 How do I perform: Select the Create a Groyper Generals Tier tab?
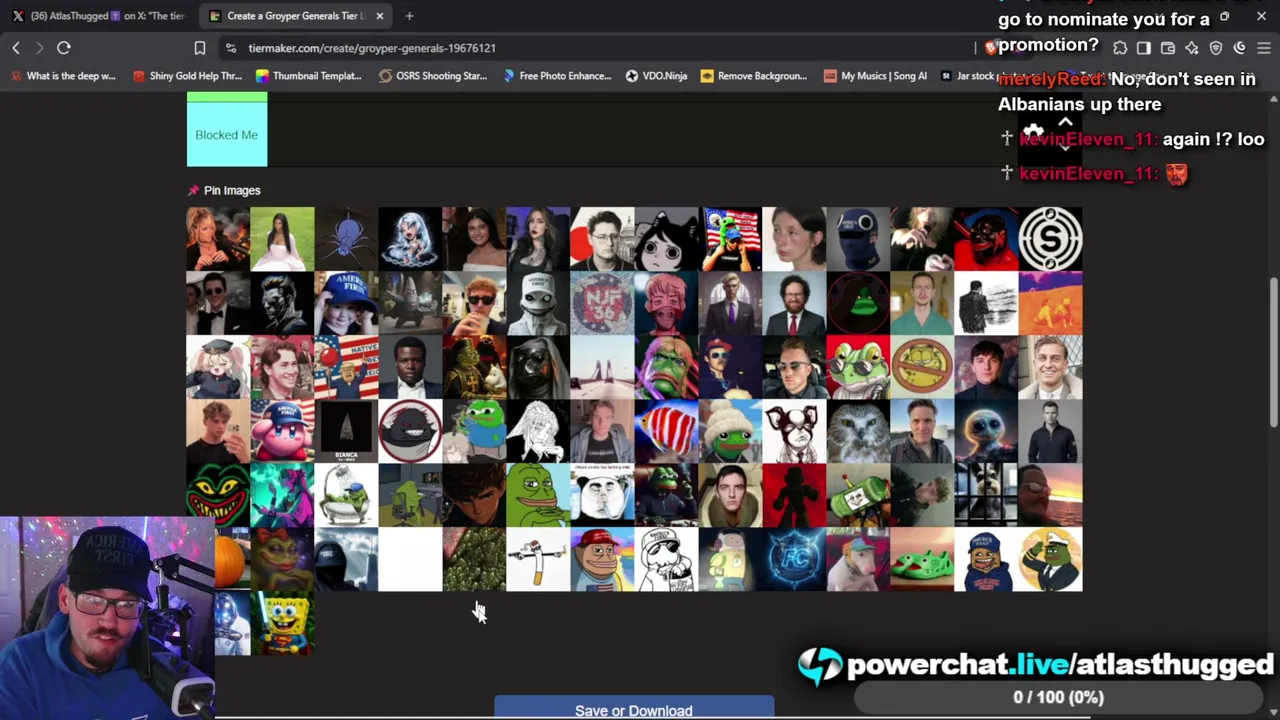point(297,16)
